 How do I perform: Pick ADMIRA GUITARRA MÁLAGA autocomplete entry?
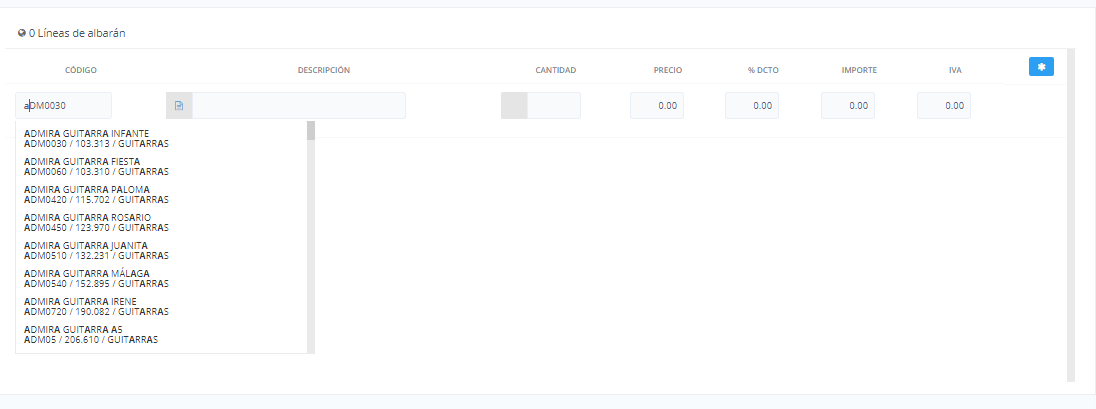coord(161,278)
